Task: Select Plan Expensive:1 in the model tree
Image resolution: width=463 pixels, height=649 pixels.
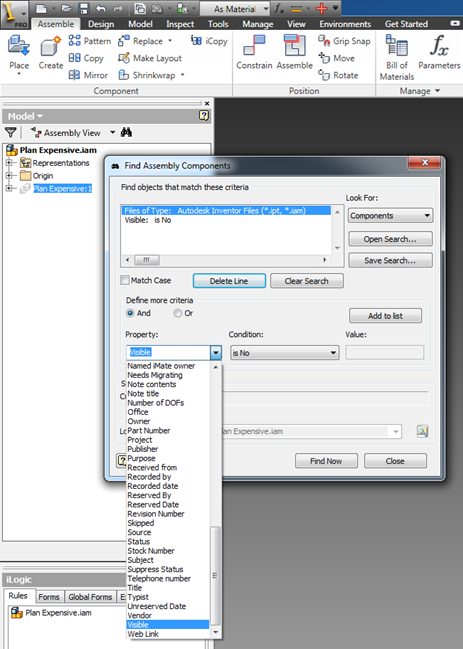Action: tap(62, 188)
